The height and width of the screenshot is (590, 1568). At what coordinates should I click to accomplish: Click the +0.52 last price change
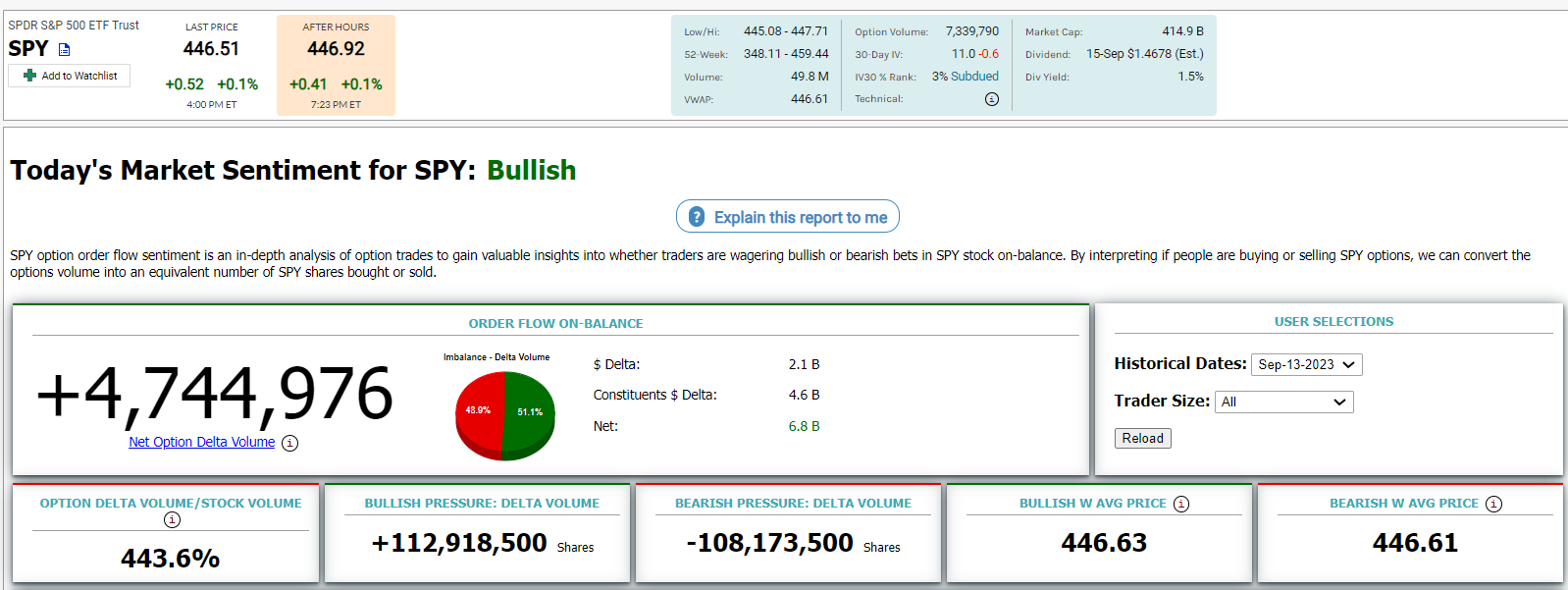tap(184, 84)
